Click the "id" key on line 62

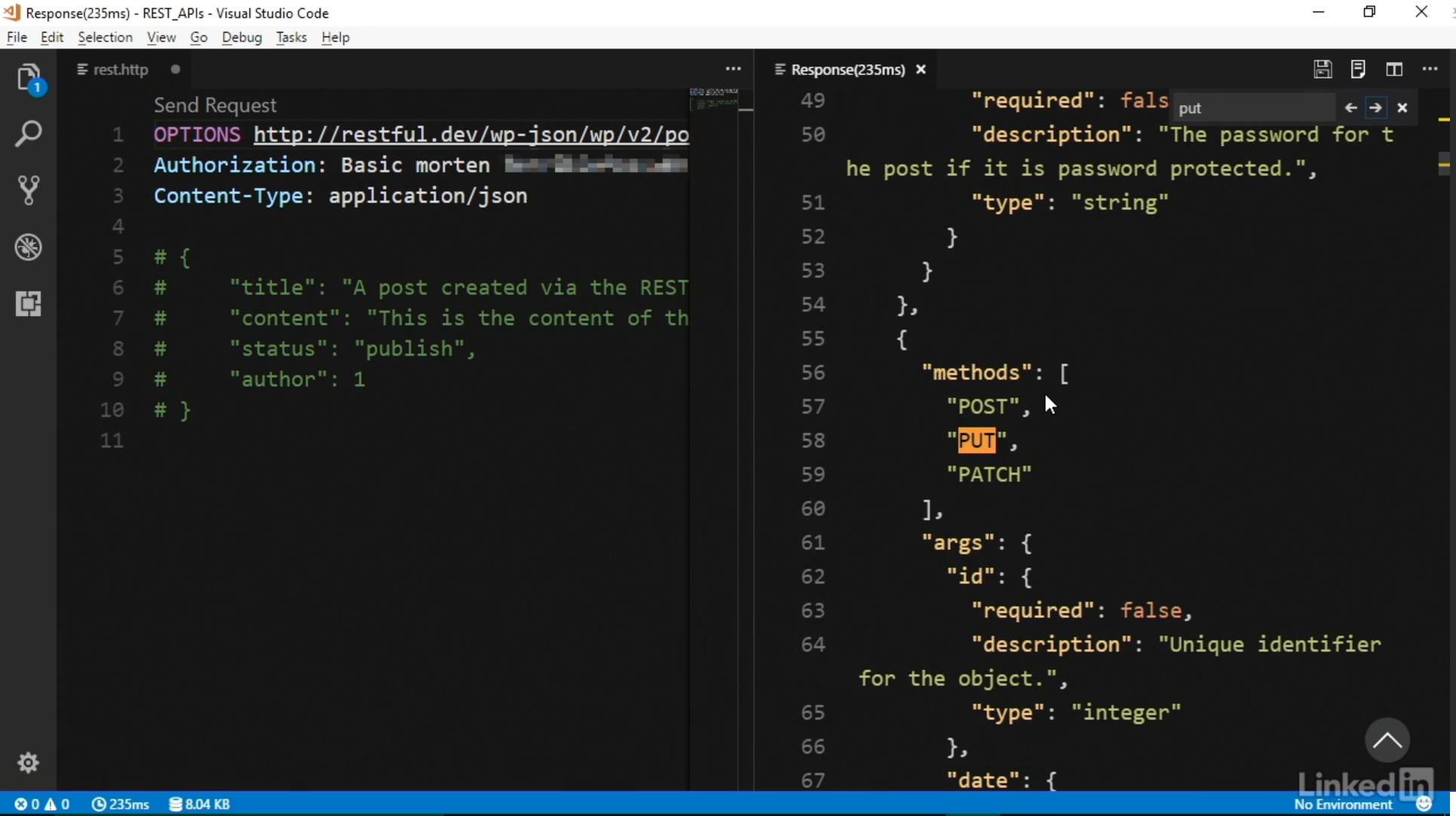point(971,576)
